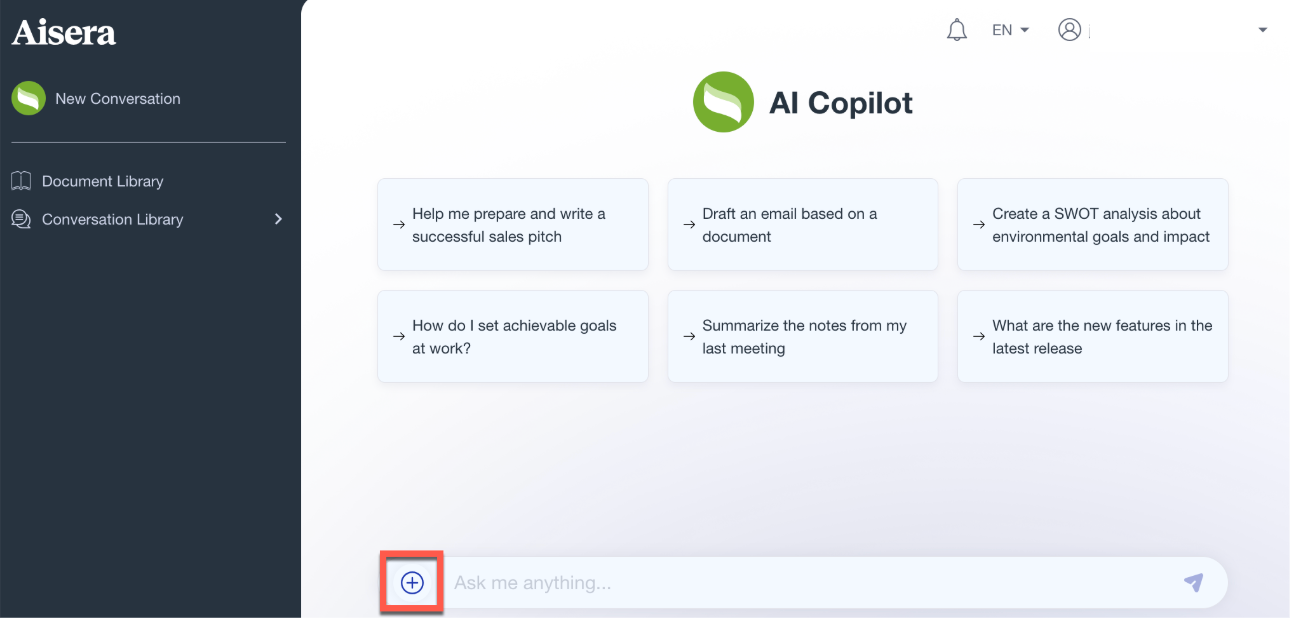
Task: Open the EN language dropdown
Action: coord(1010,30)
